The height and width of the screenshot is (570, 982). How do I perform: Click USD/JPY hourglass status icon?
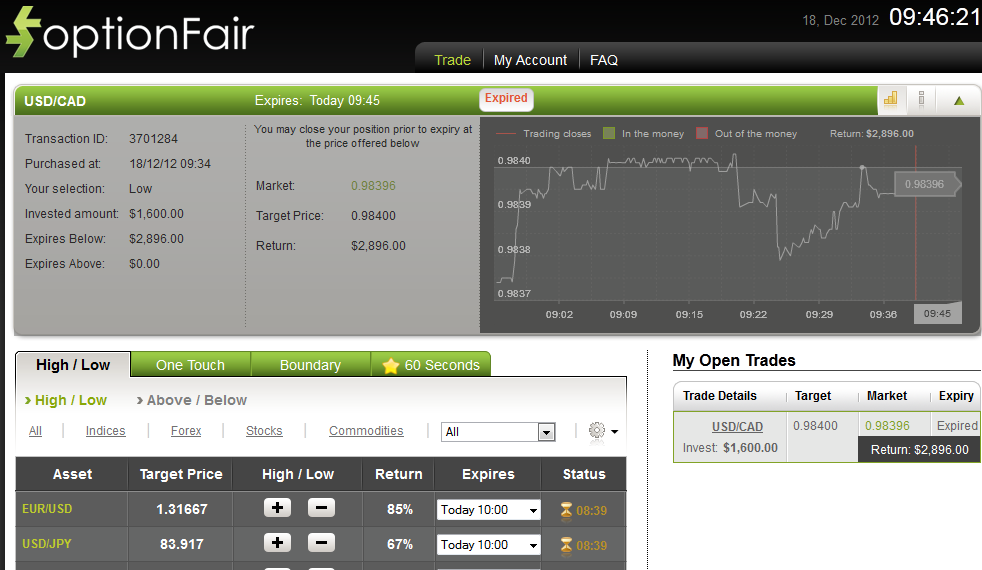pos(566,546)
